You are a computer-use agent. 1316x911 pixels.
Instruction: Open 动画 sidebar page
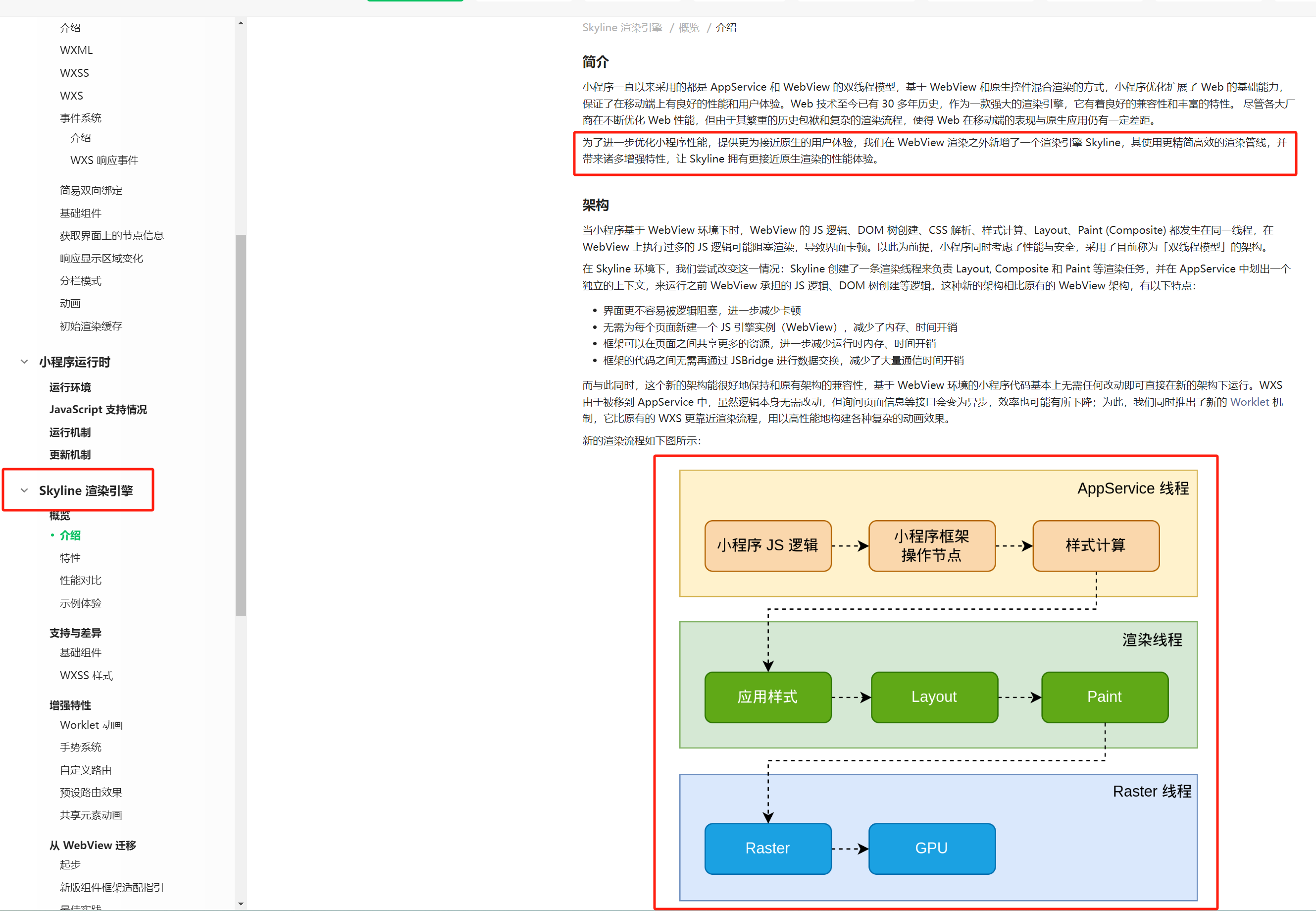(x=70, y=304)
